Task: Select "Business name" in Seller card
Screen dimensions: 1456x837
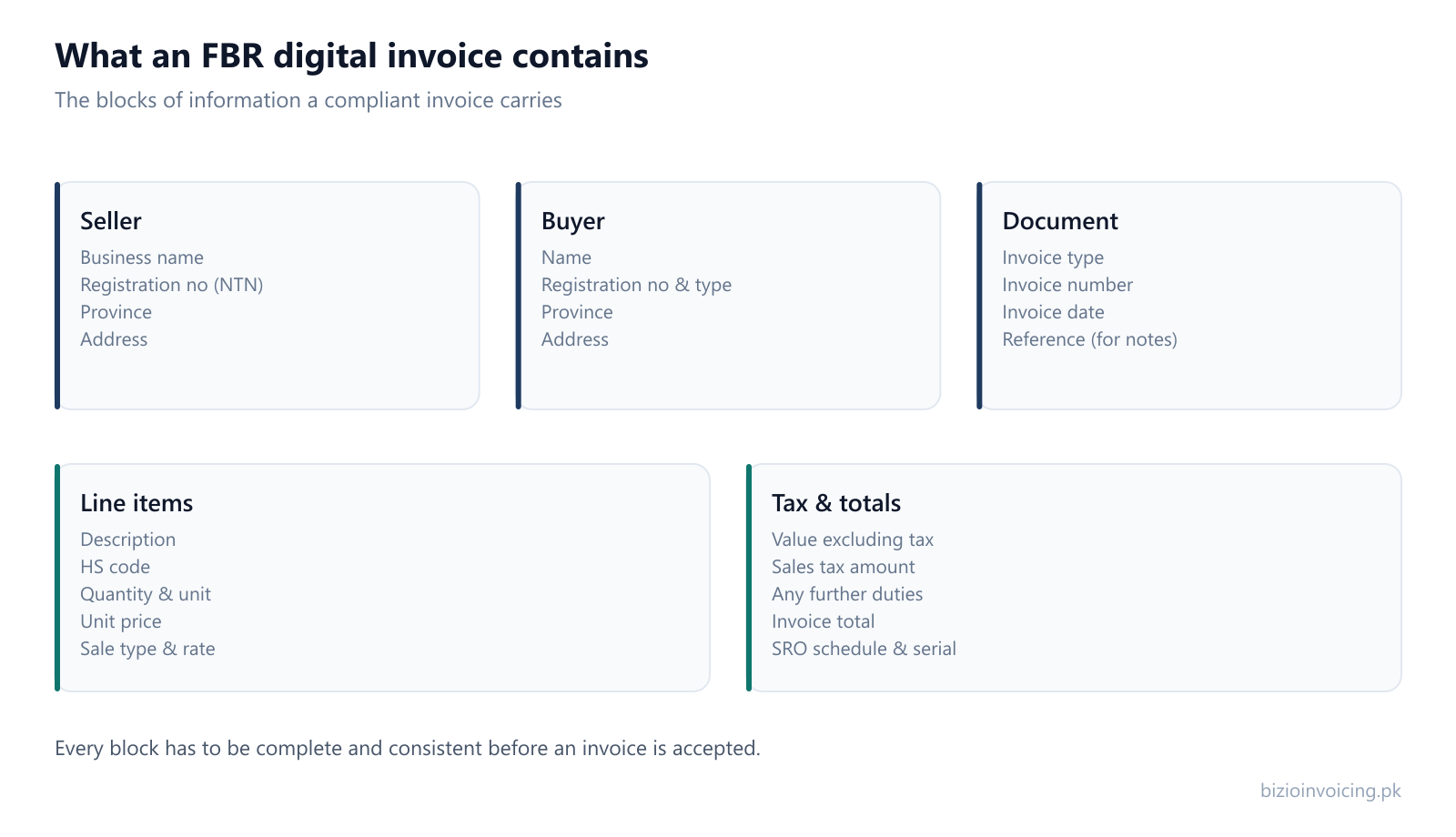Action: [142, 257]
